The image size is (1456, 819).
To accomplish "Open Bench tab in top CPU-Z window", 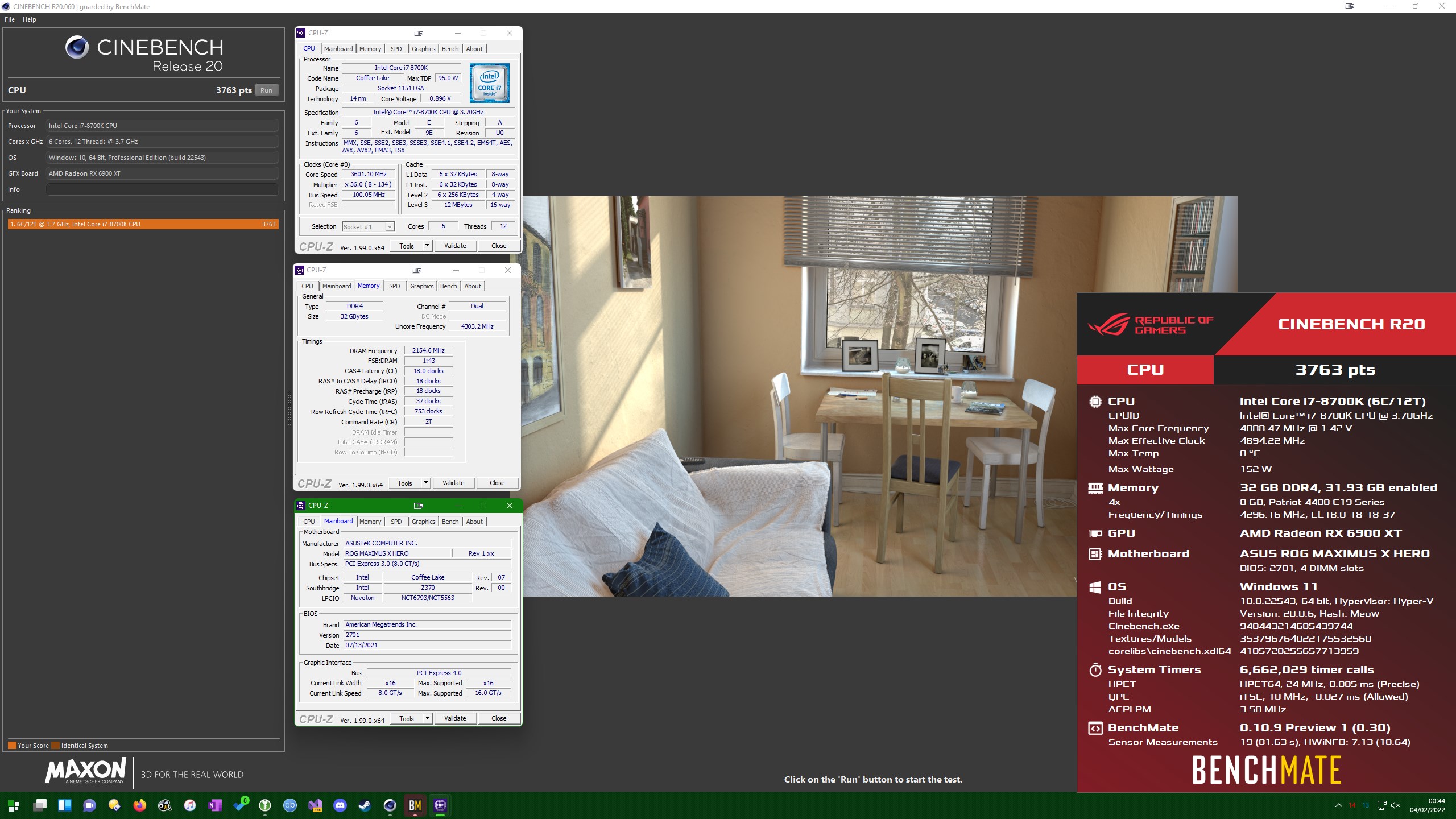I will 450,49.
